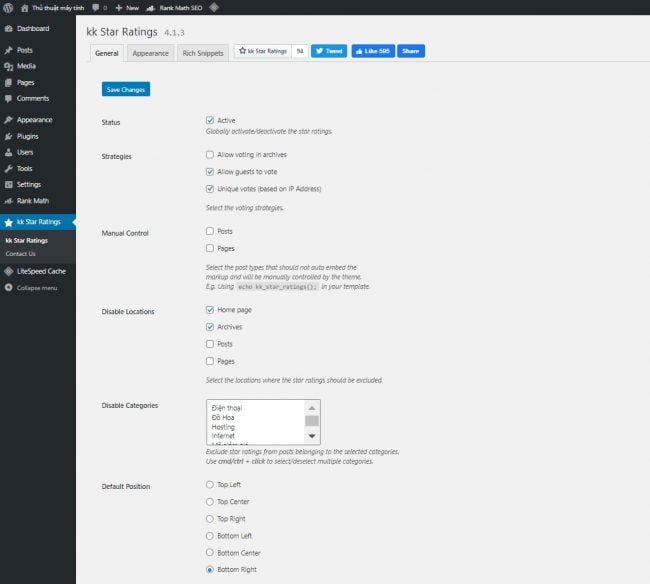Image resolution: width=650 pixels, height=584 pixels.
Task: Click the kk Star Ratings star icon in sidebar
Action: [8, 222]
